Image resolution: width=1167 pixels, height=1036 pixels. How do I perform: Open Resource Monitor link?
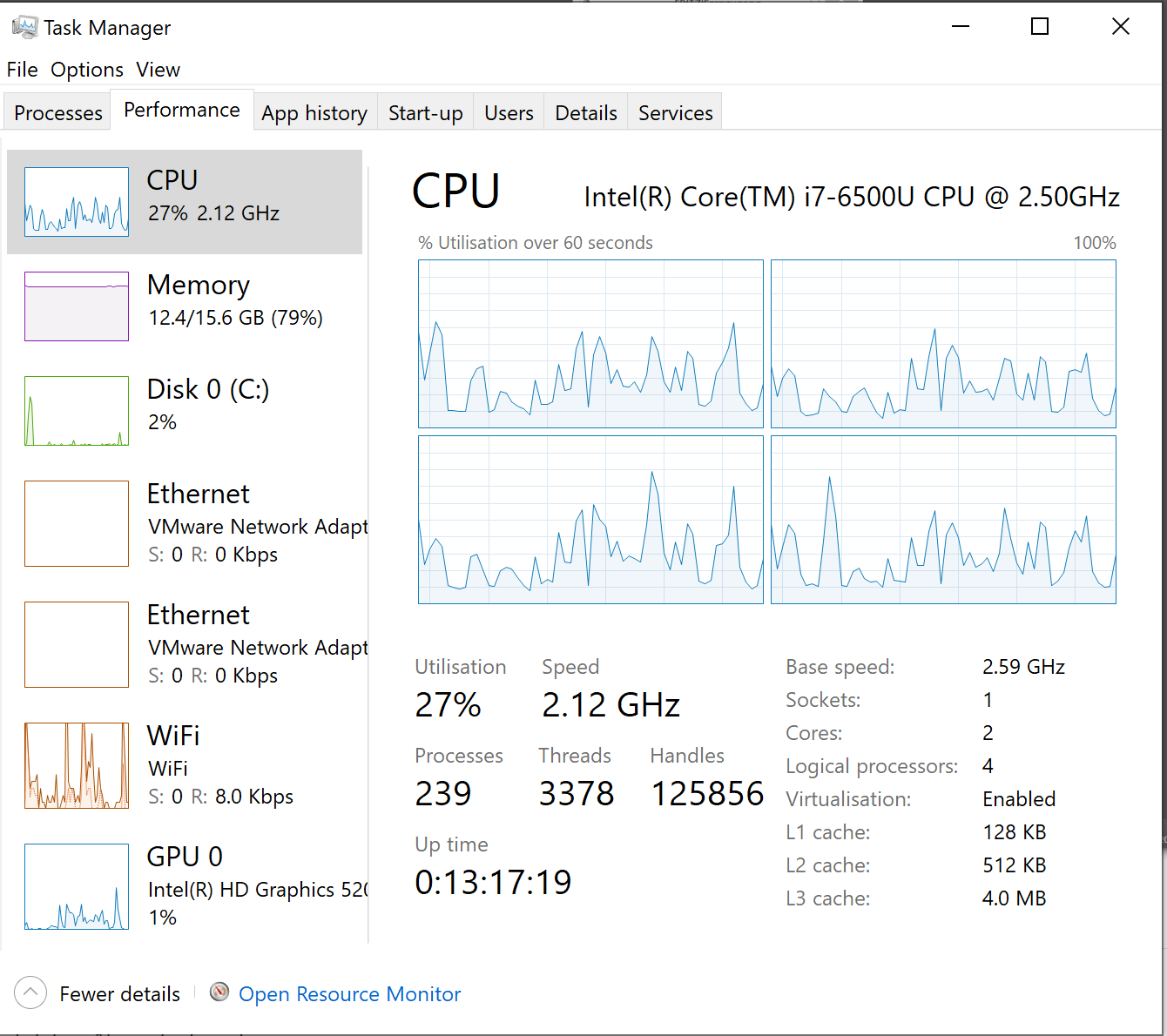349,994
